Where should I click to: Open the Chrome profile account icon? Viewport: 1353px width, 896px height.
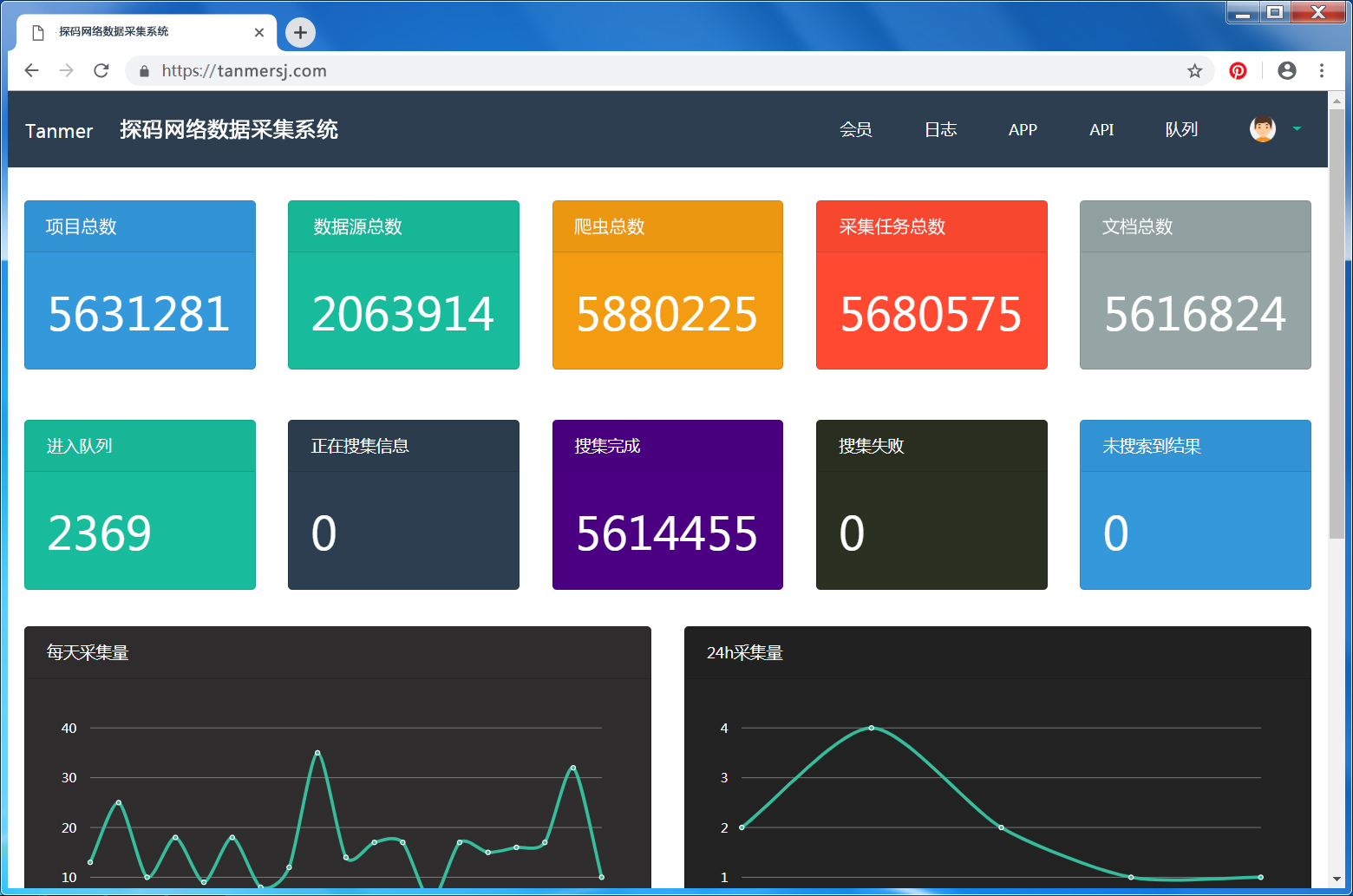[1287, 71]
